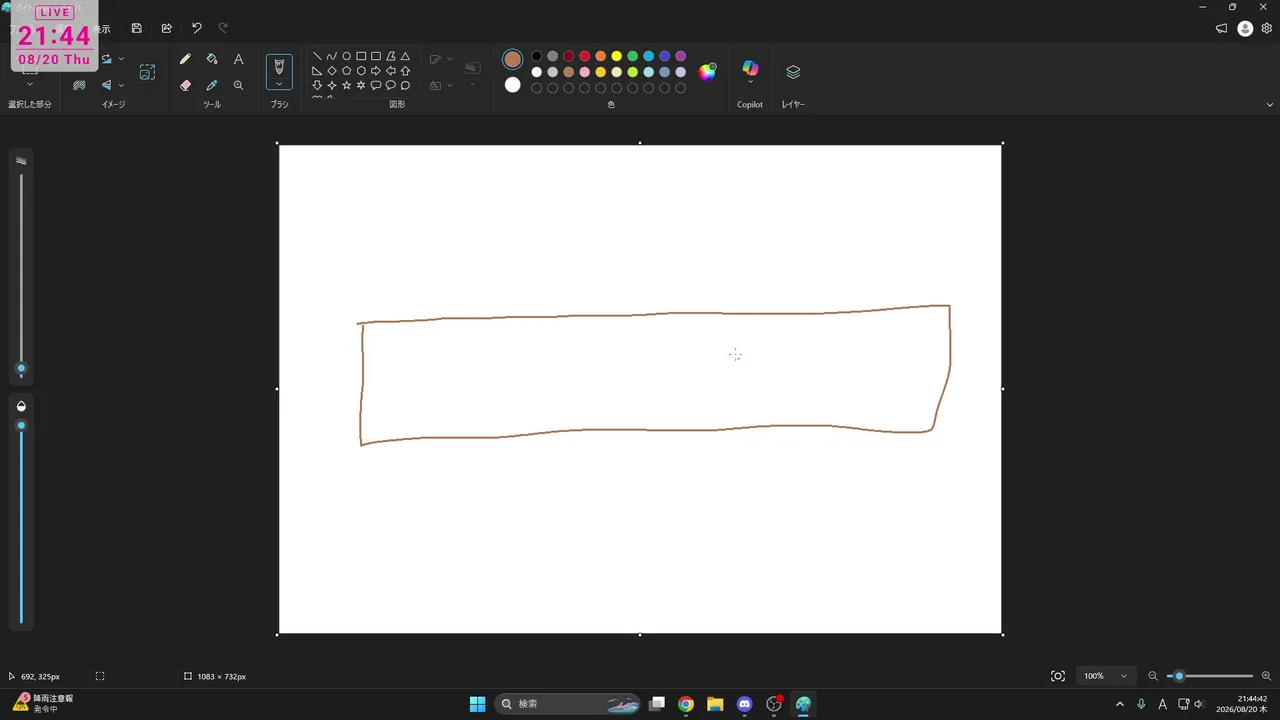1280x720 pixels.
Task: Pick the green color swatch
Action: coord(633,56)
